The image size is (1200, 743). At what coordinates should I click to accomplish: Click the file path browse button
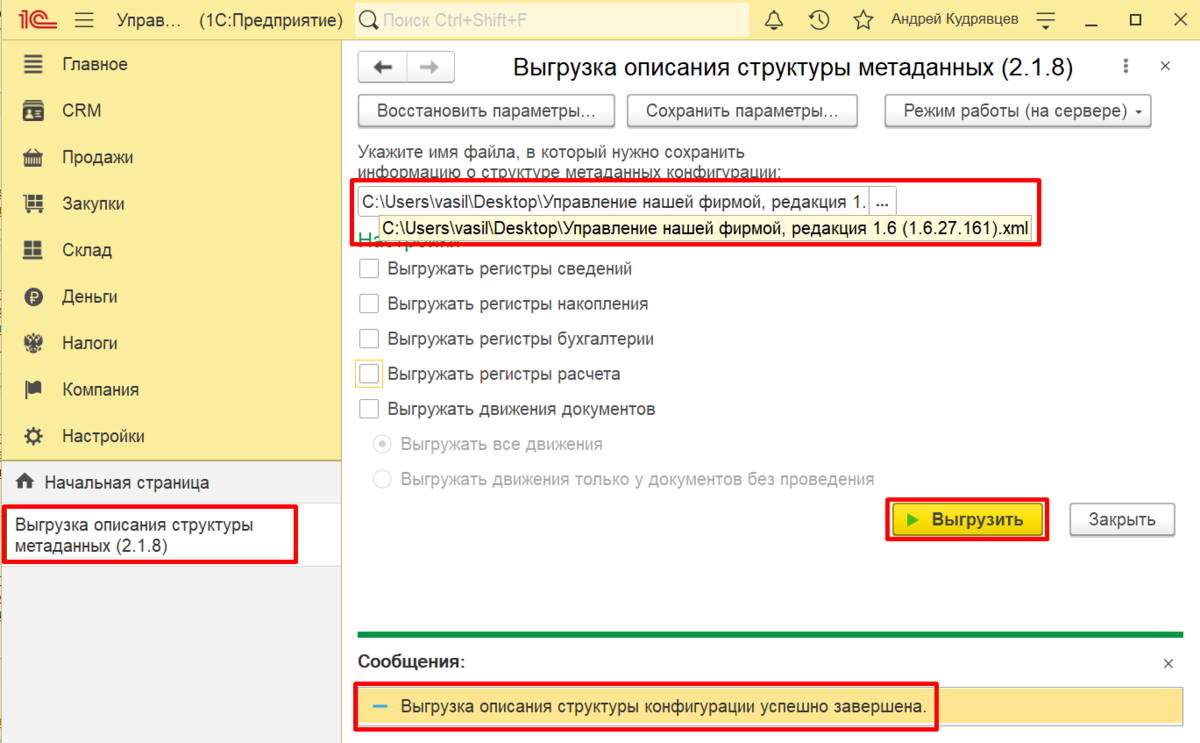[x=882, y=199]
